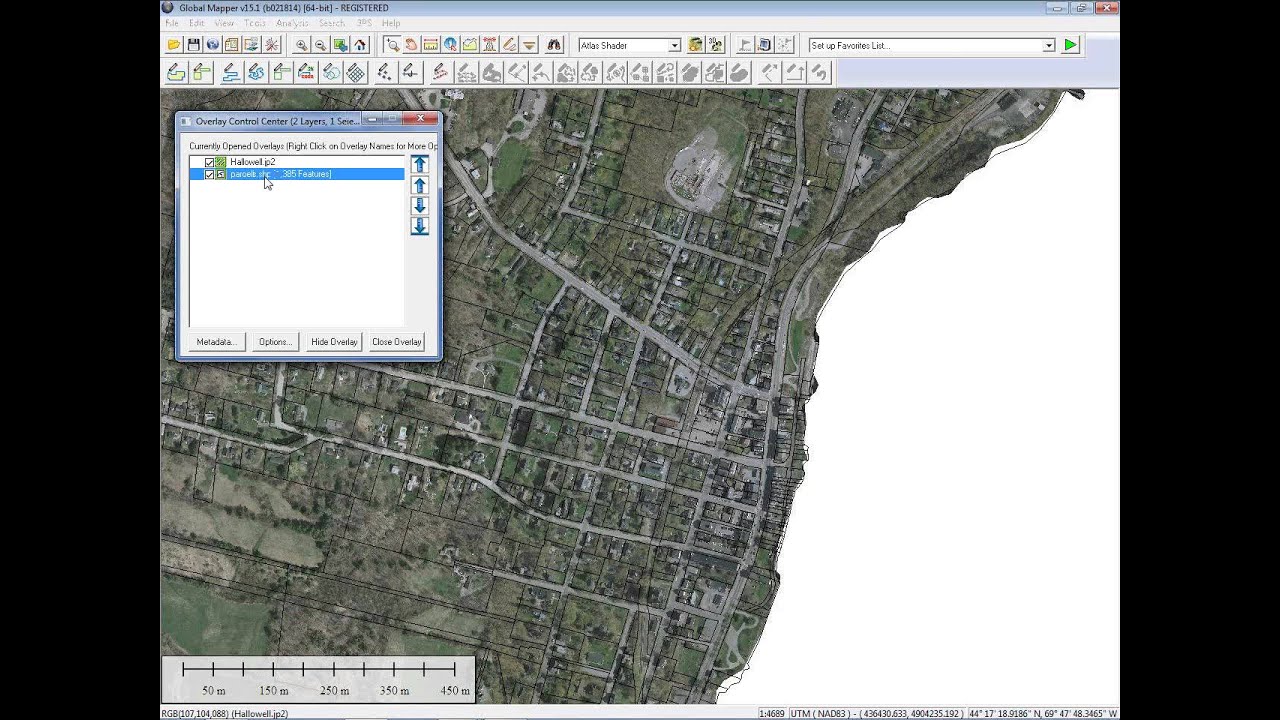
Task: Move overlay to bottom with last arrow
Action: point(420,227)
